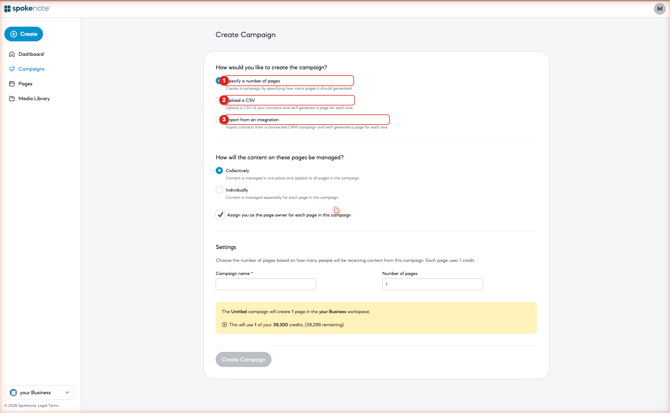
Task: Toggle the Assign you as page owner checkbox
Action: 220,214
